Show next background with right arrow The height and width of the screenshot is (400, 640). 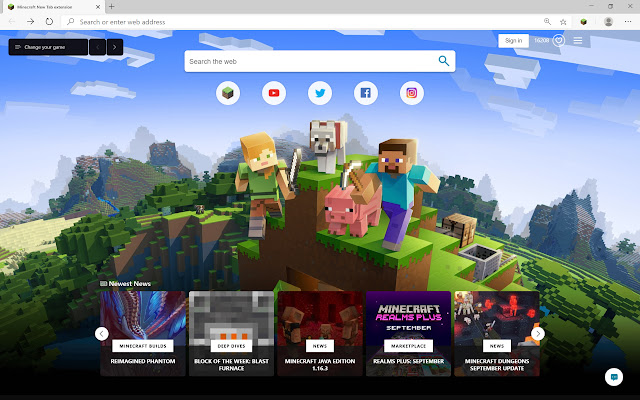click(115, 47)
